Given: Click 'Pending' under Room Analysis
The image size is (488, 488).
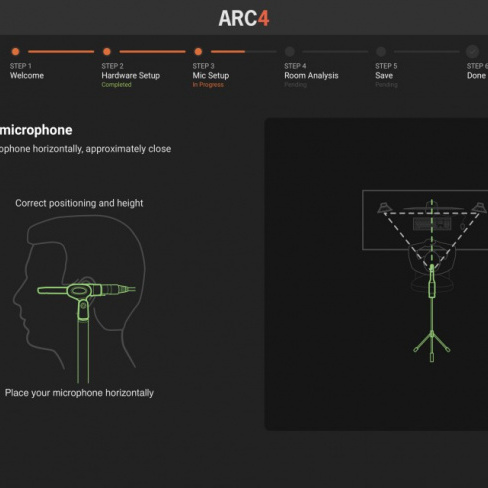Looking at the screenshot, I should click(x=295, y=85).
